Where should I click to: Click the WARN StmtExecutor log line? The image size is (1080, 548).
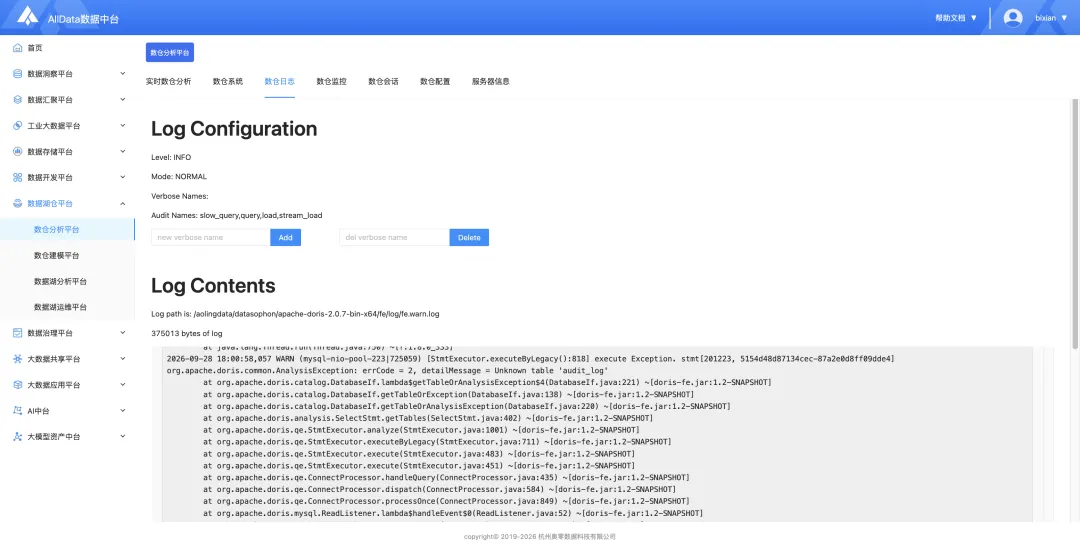pos(530,359)
